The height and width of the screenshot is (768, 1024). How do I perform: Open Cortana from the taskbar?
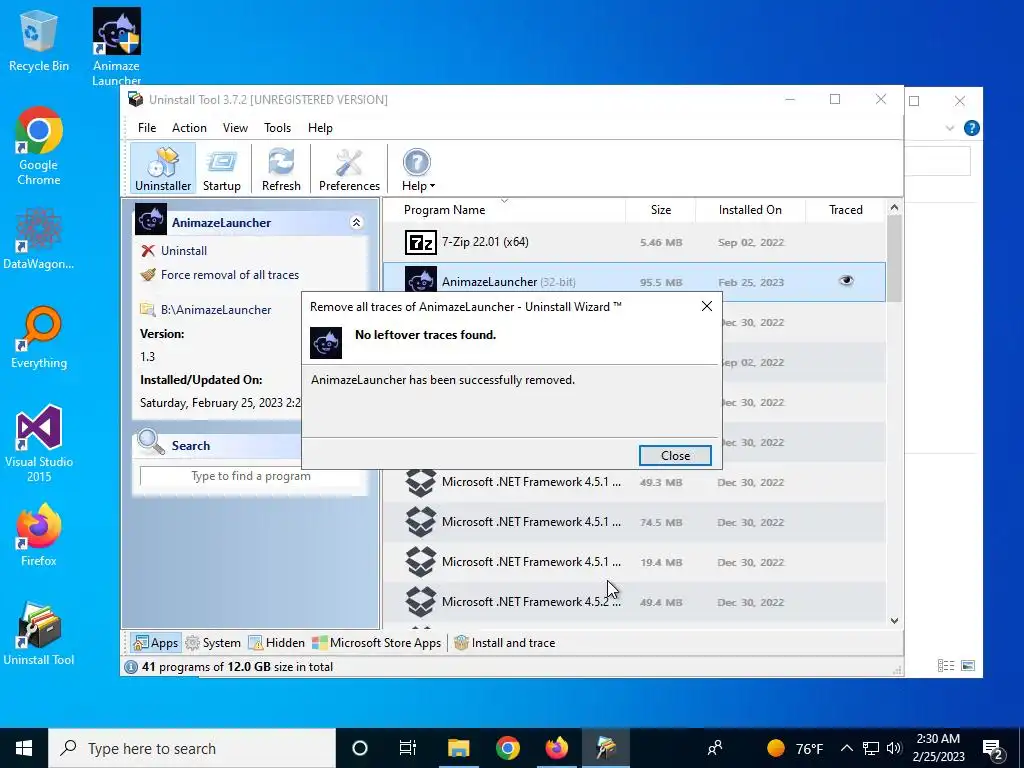pyautogui.click(x=360, y=748)
